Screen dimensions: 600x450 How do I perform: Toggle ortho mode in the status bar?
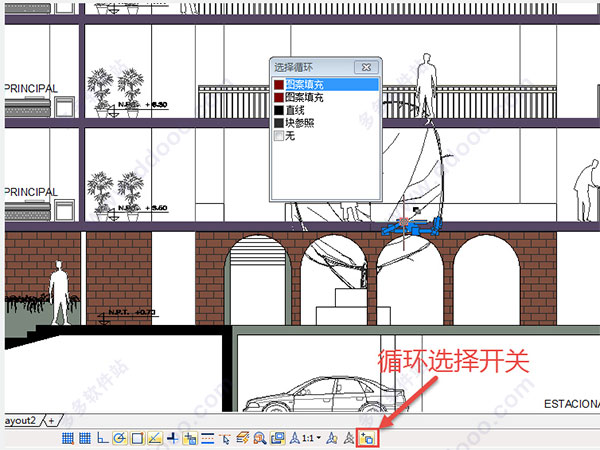[x=102, y=438]
